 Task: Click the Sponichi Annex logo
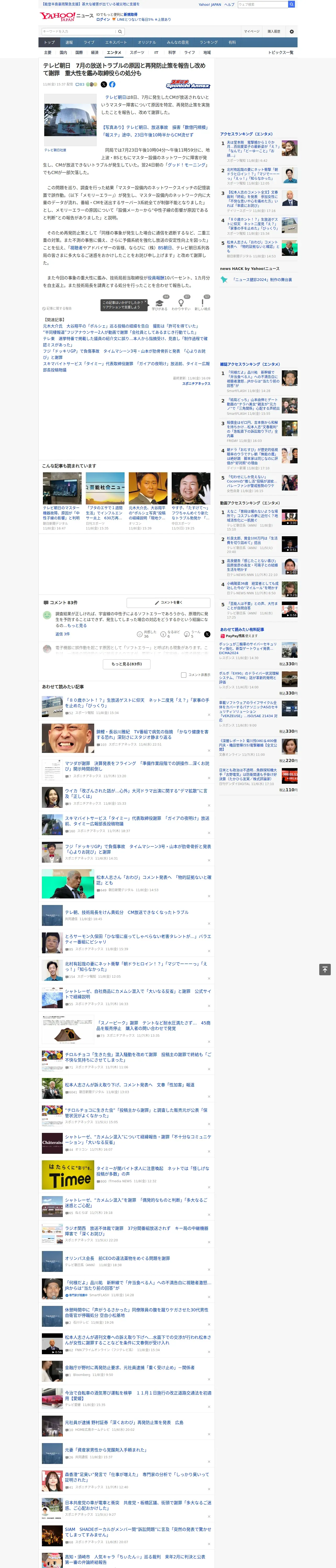click(x=188, y=85)
